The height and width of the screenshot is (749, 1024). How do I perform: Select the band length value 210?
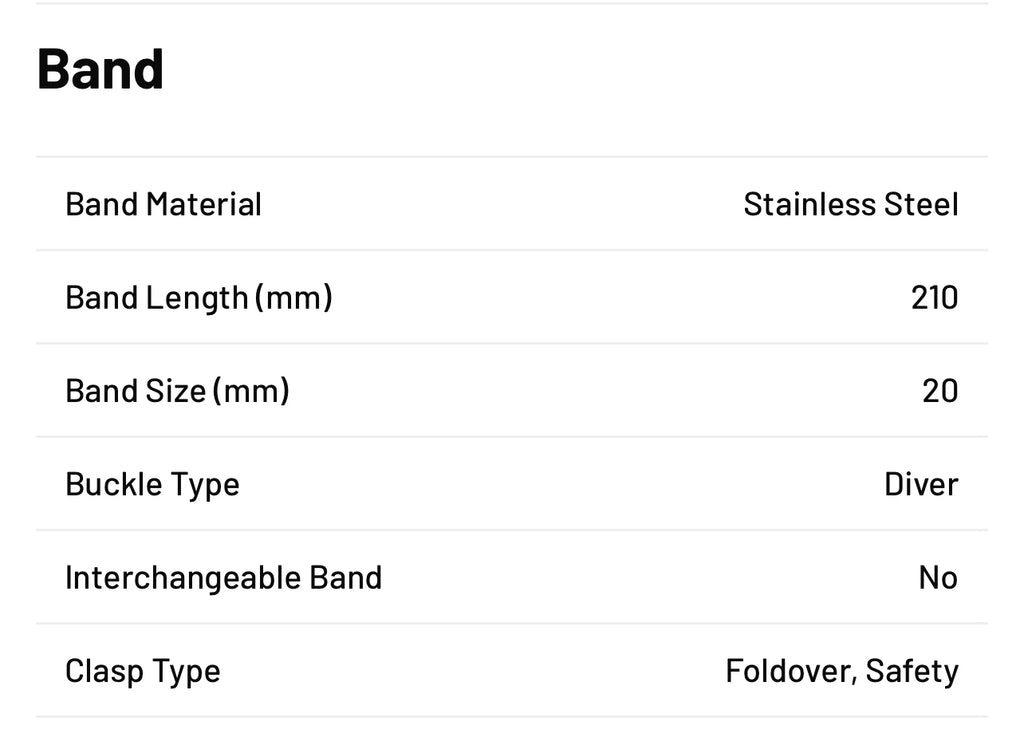(934, 297)
